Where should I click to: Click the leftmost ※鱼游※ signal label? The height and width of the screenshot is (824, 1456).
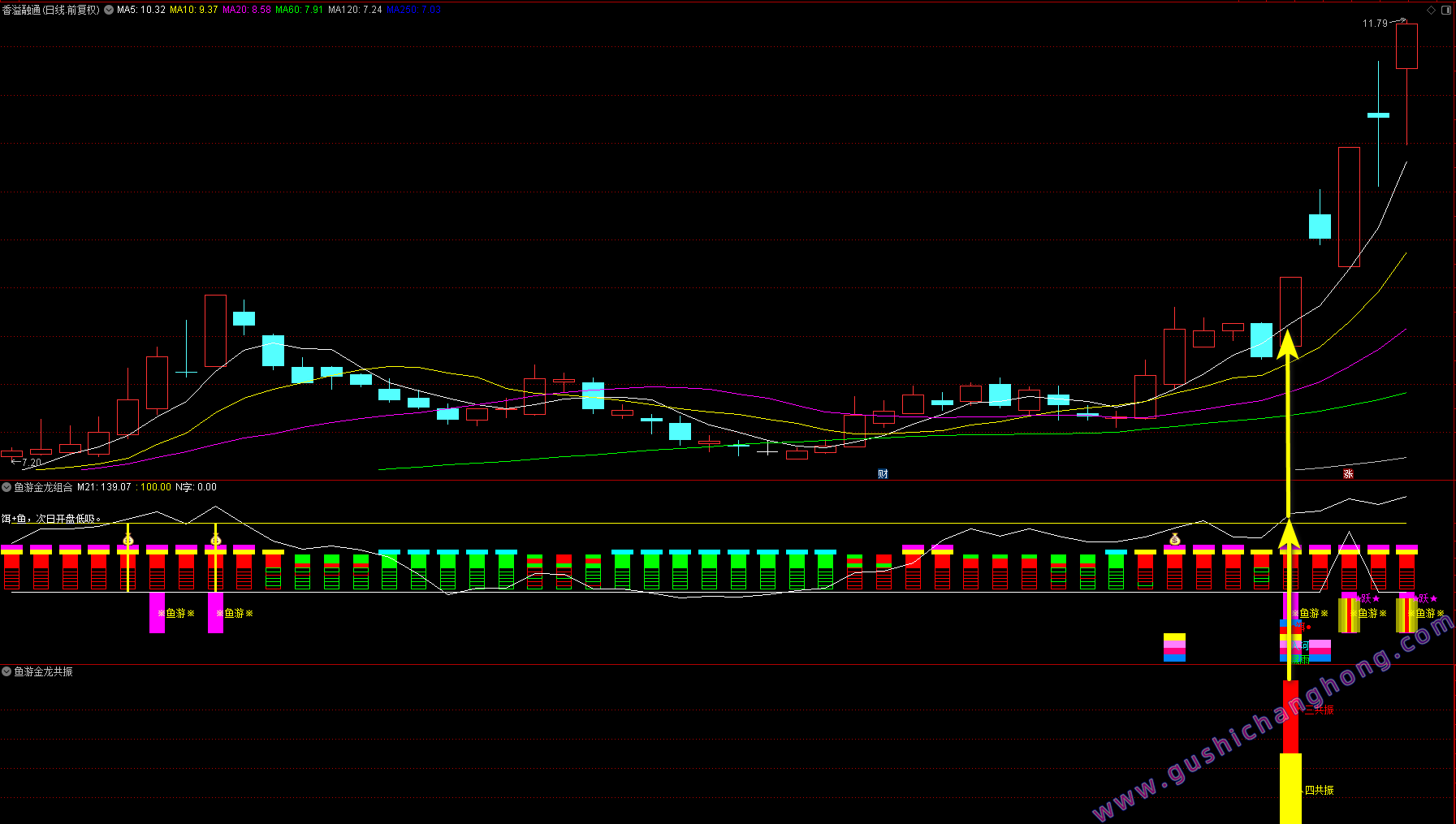[176, 613]
